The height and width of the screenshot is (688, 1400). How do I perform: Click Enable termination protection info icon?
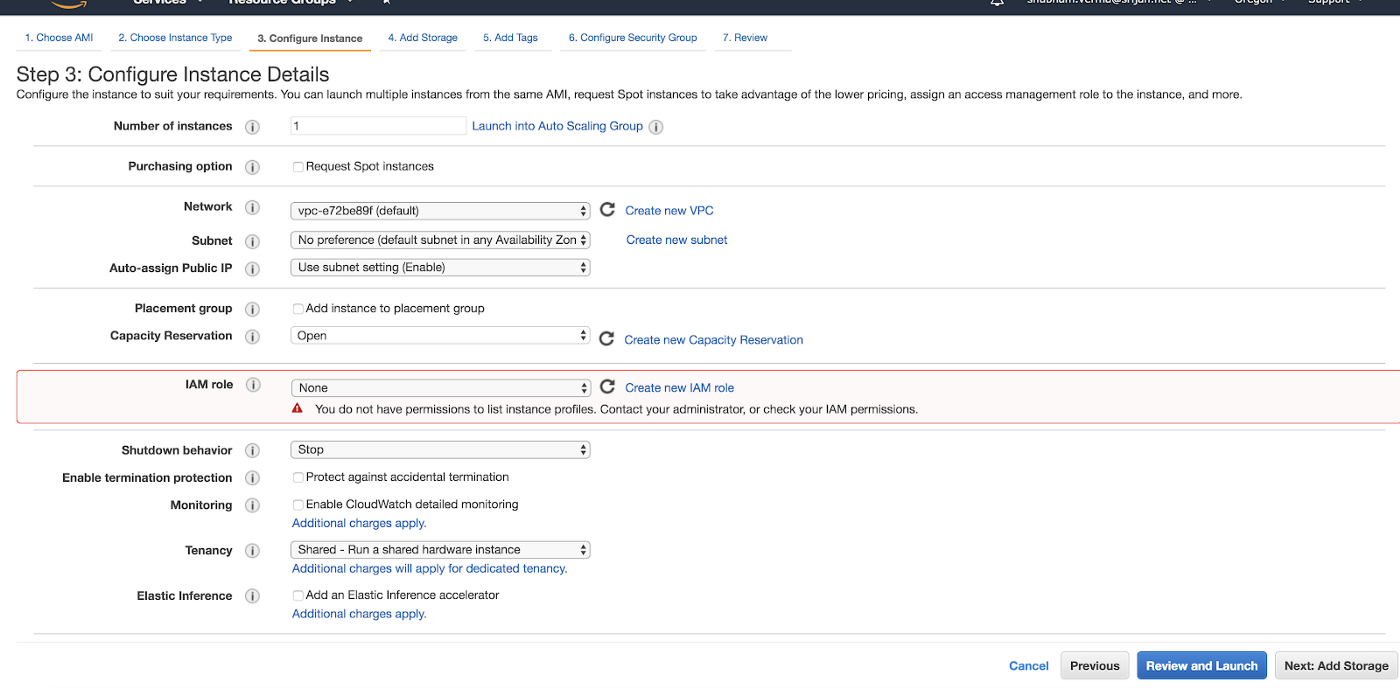(253, 478)
